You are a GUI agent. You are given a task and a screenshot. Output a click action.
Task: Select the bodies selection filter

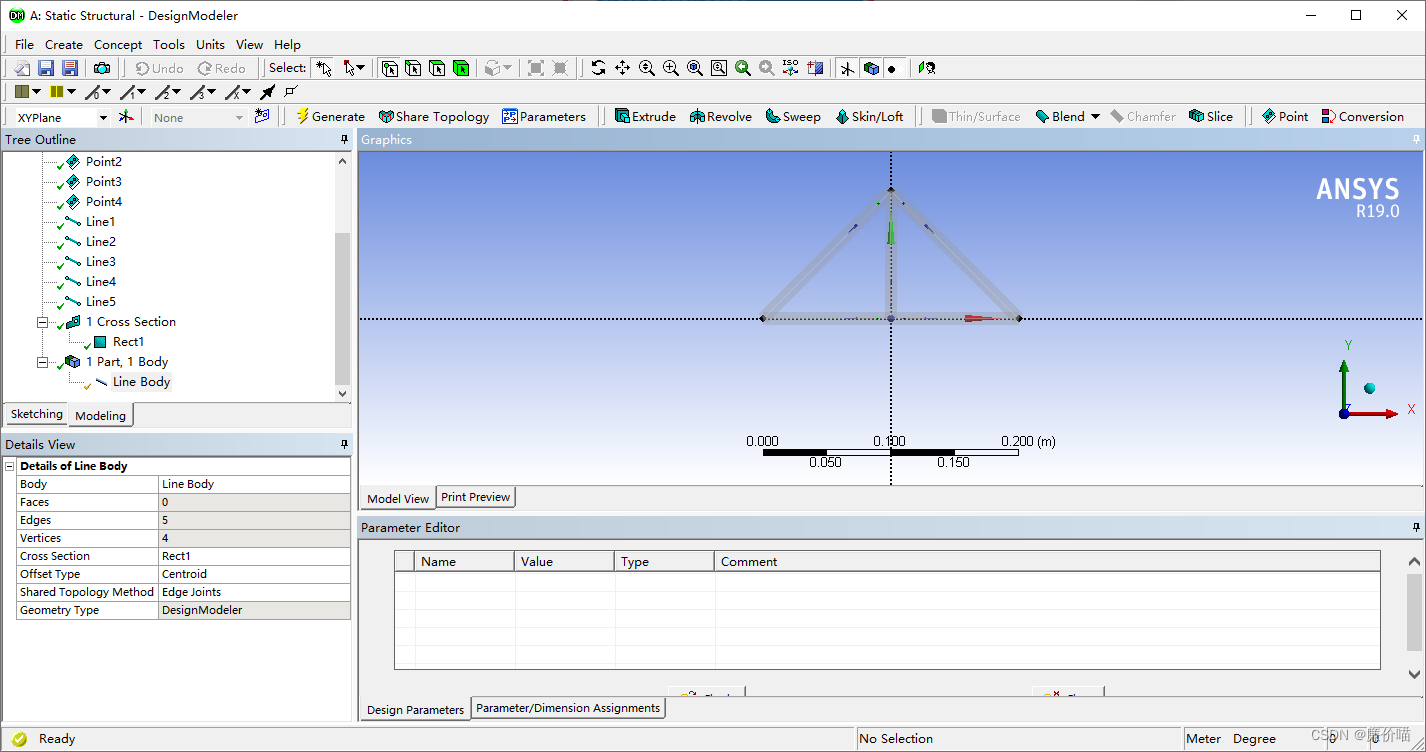click(461, 68)
